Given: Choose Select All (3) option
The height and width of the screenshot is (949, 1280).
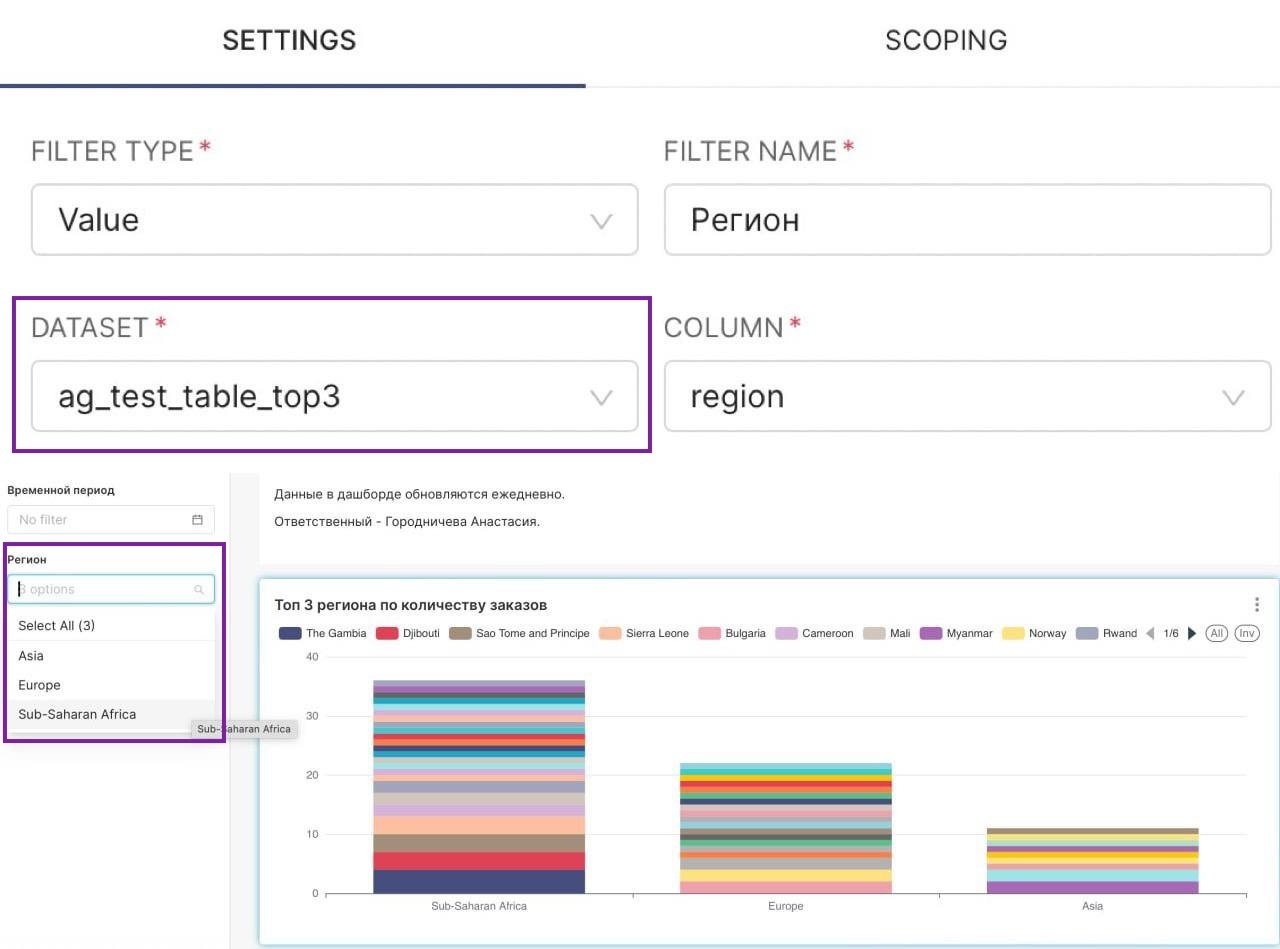Looking at the screenshot, I should point(57,626).
